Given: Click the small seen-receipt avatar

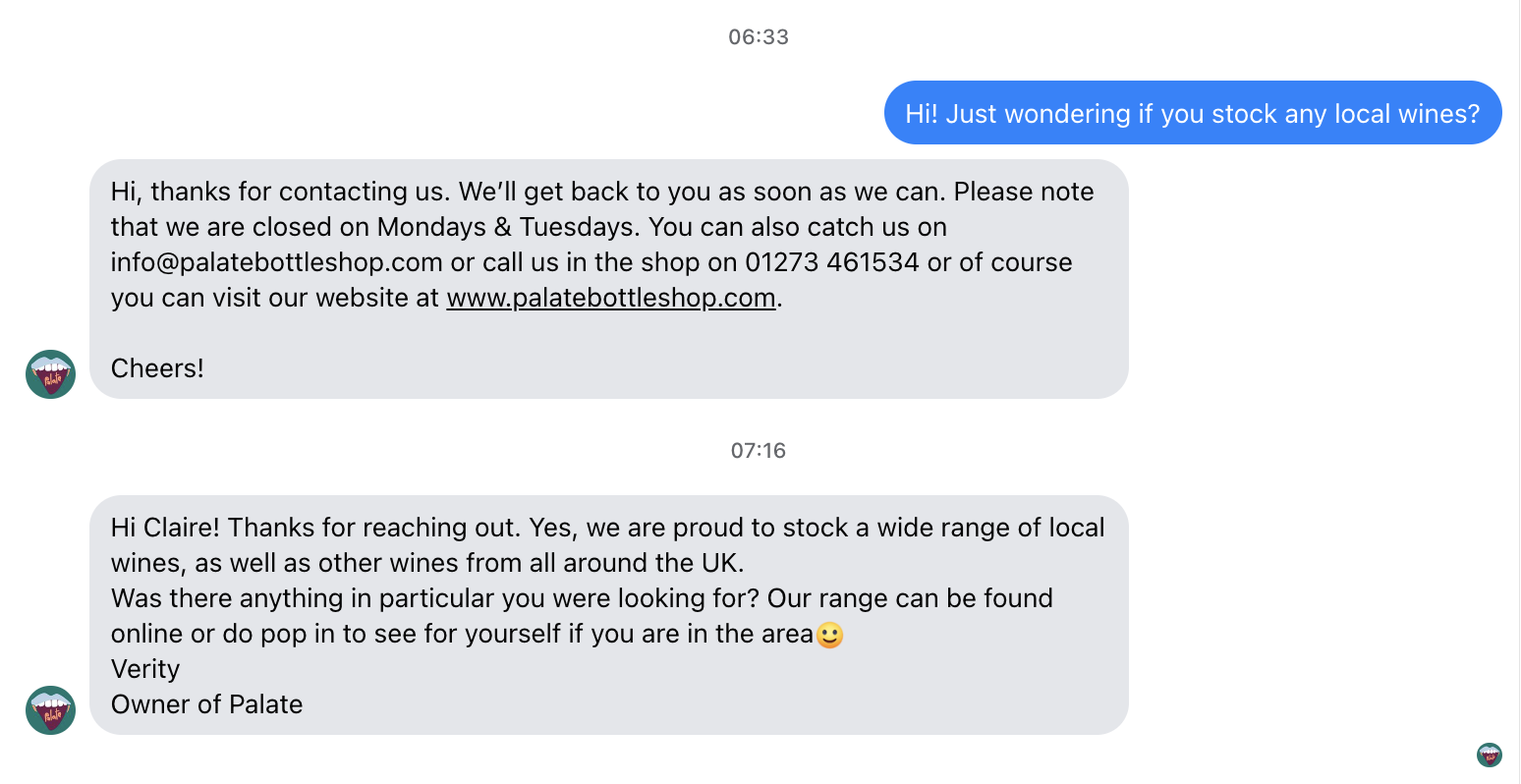Looking at the screenshot, I should [1489, 755].
